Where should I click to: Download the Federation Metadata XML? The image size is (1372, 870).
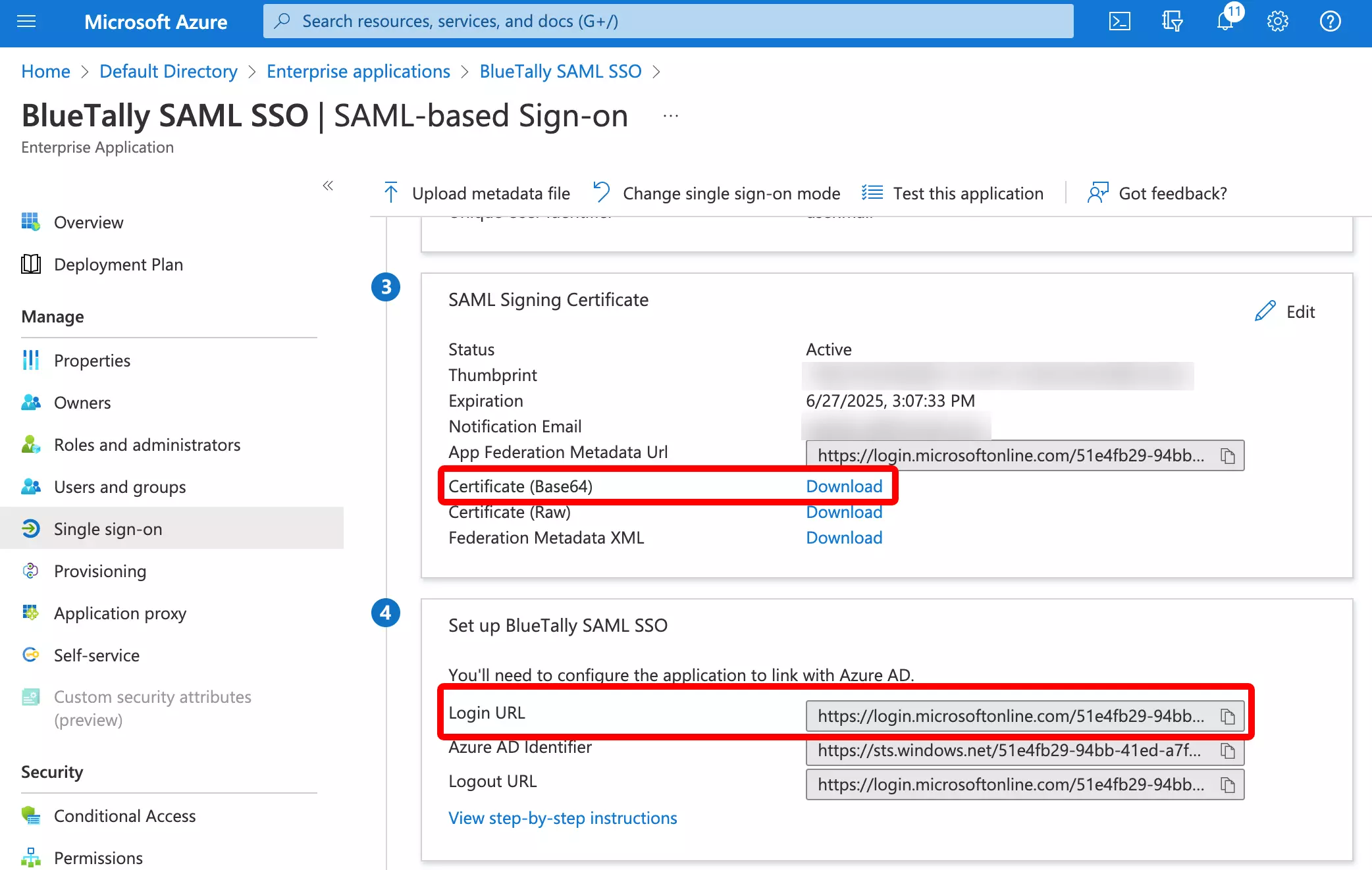point(844,538)
